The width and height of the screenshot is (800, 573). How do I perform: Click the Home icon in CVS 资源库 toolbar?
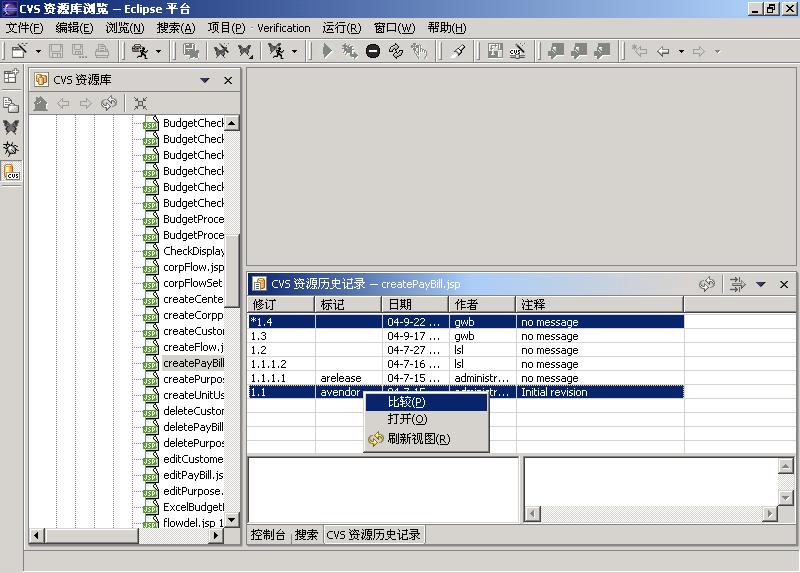point(40,104)
